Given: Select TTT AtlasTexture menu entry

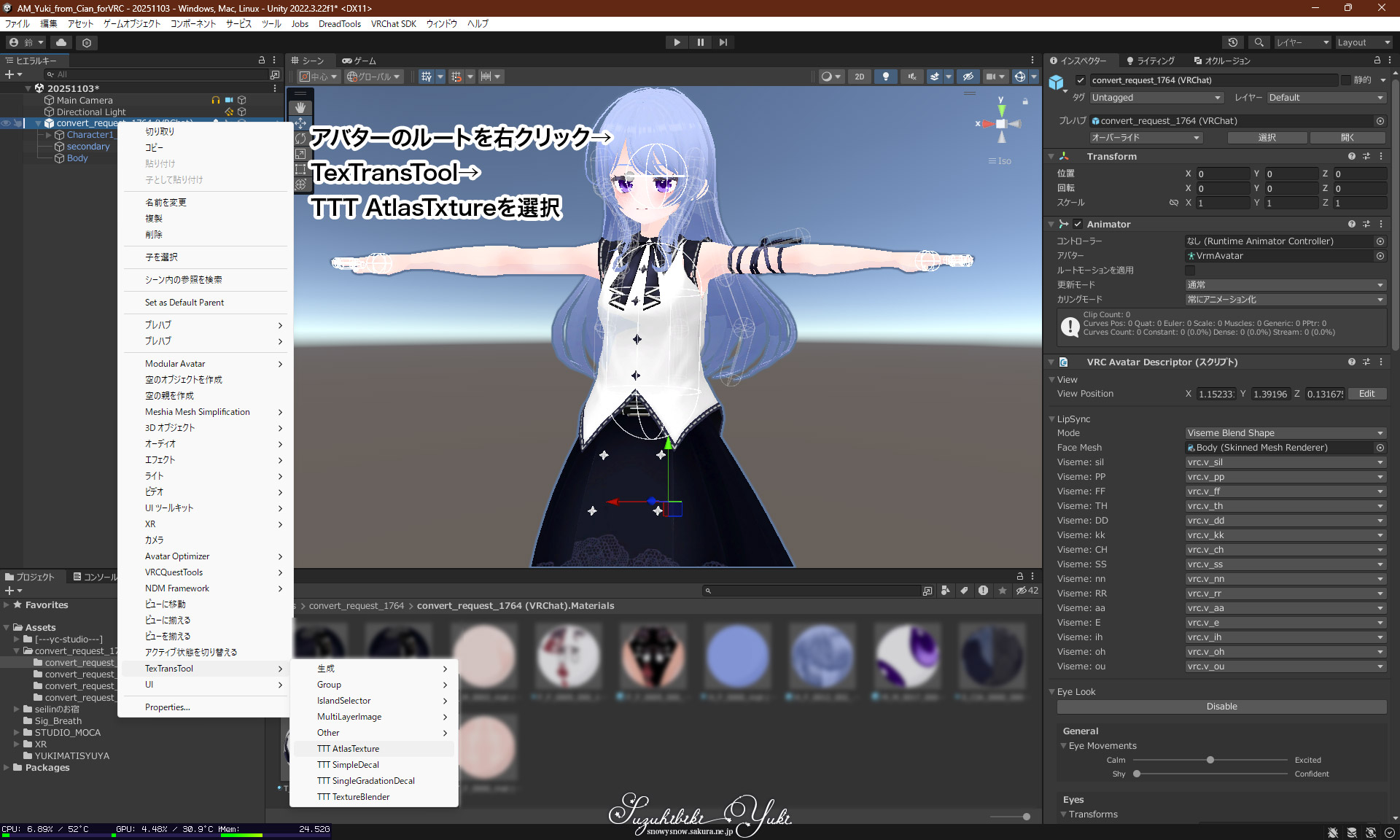Looking at the screenshot, I should coord(349,749).
